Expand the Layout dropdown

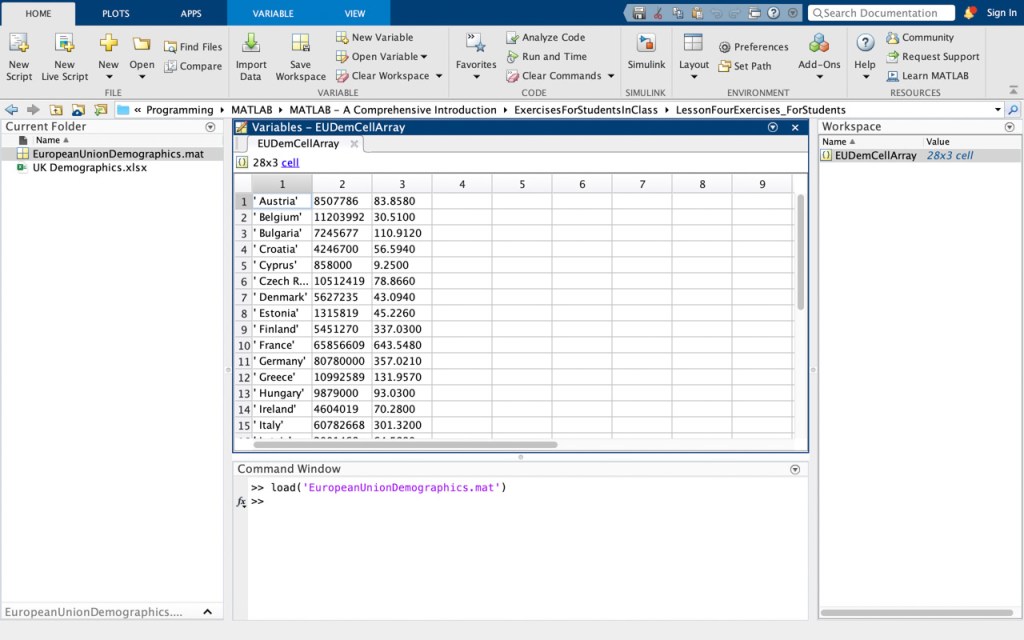point(694,77)
